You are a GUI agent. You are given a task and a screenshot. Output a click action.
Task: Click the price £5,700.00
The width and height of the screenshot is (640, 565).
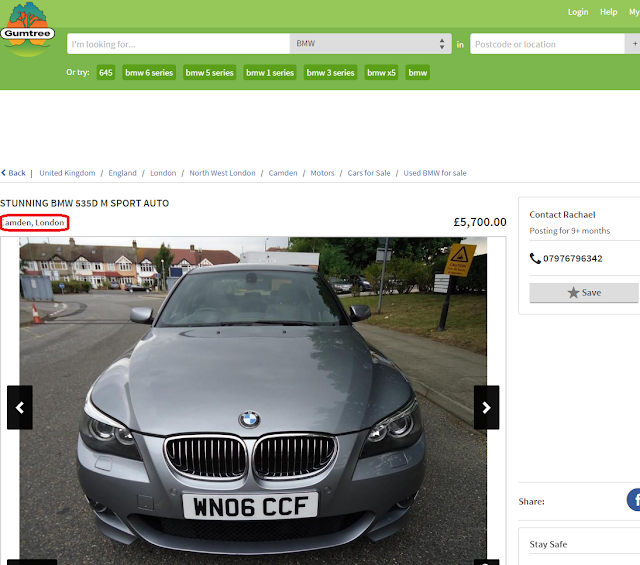click(480, 222)
